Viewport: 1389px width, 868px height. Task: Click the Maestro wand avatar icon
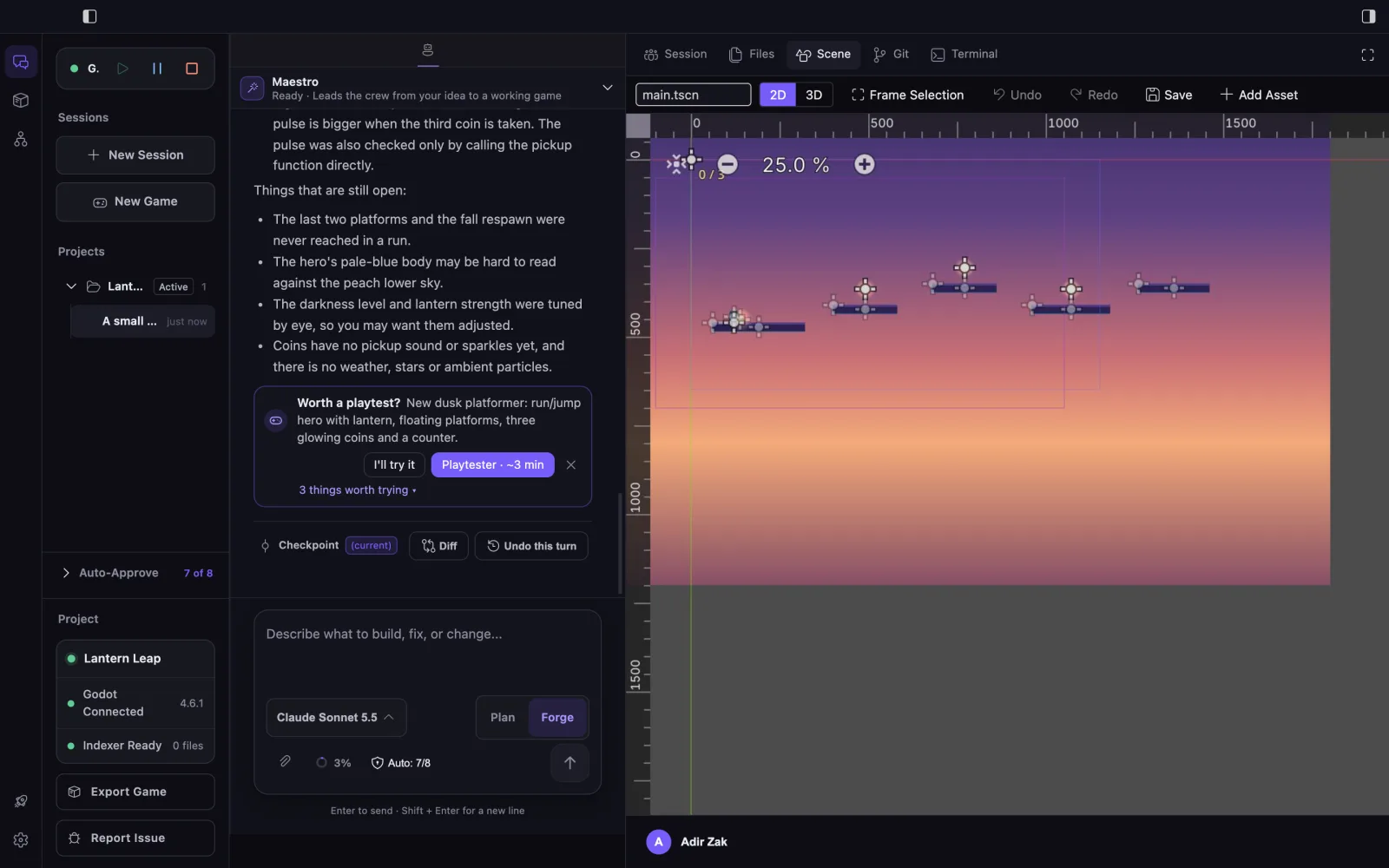[252, 88]
